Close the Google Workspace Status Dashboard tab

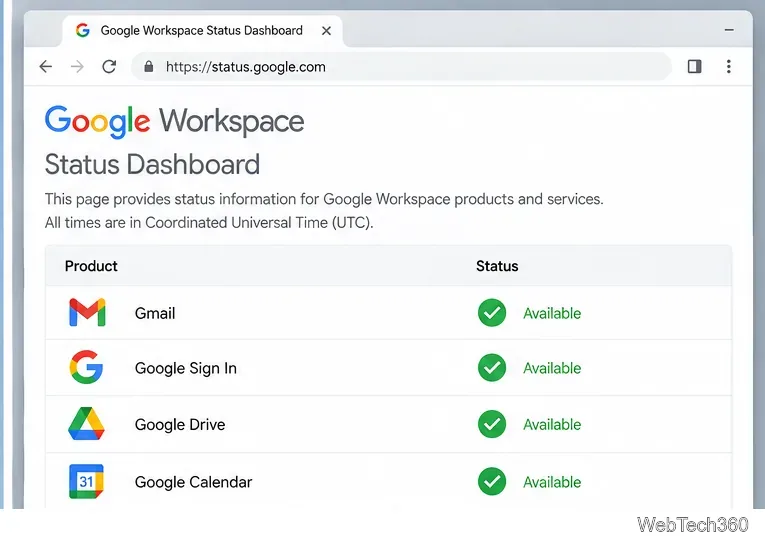pos(326,31)
